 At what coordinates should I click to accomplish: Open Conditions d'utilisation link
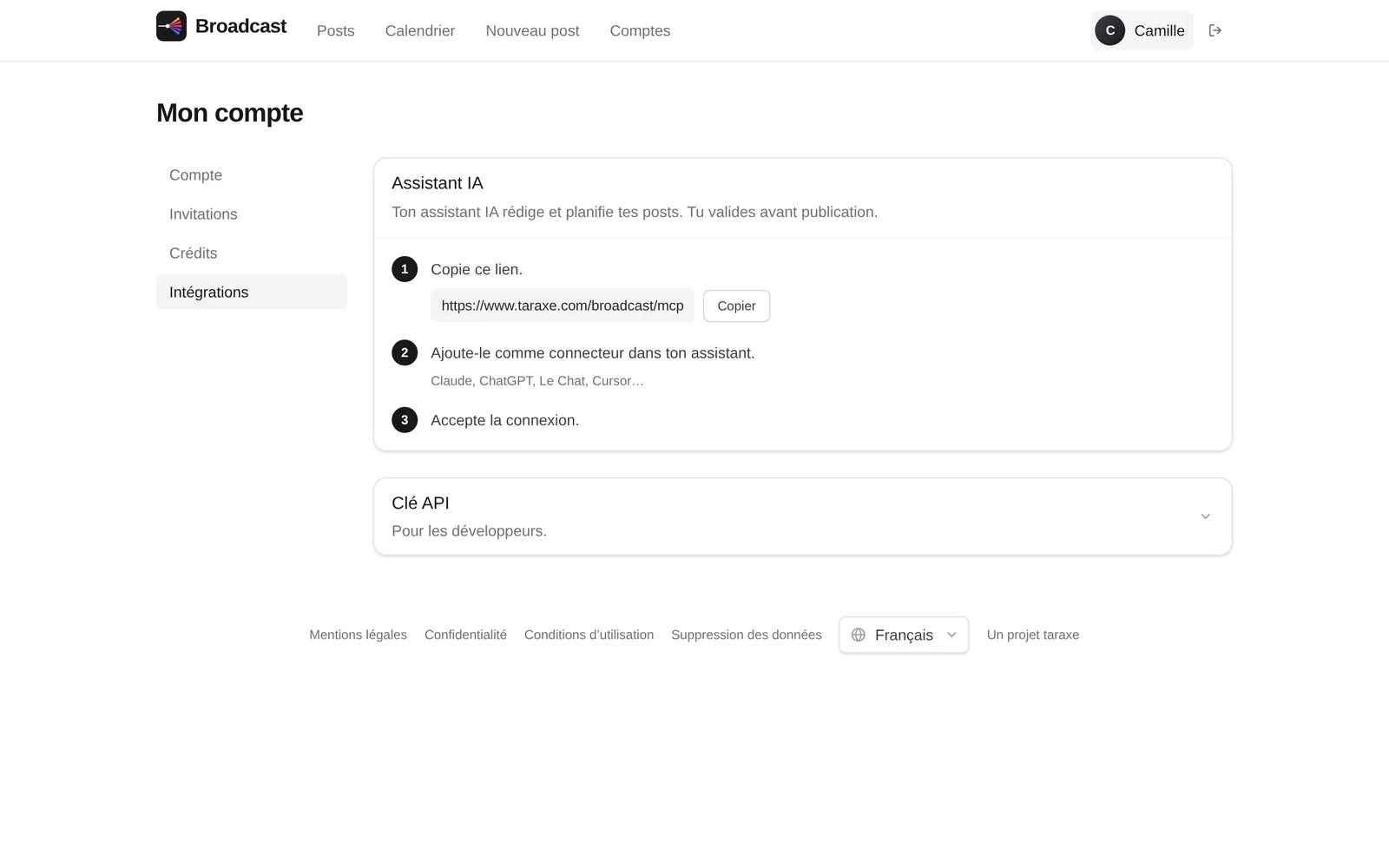click(589, 635)
